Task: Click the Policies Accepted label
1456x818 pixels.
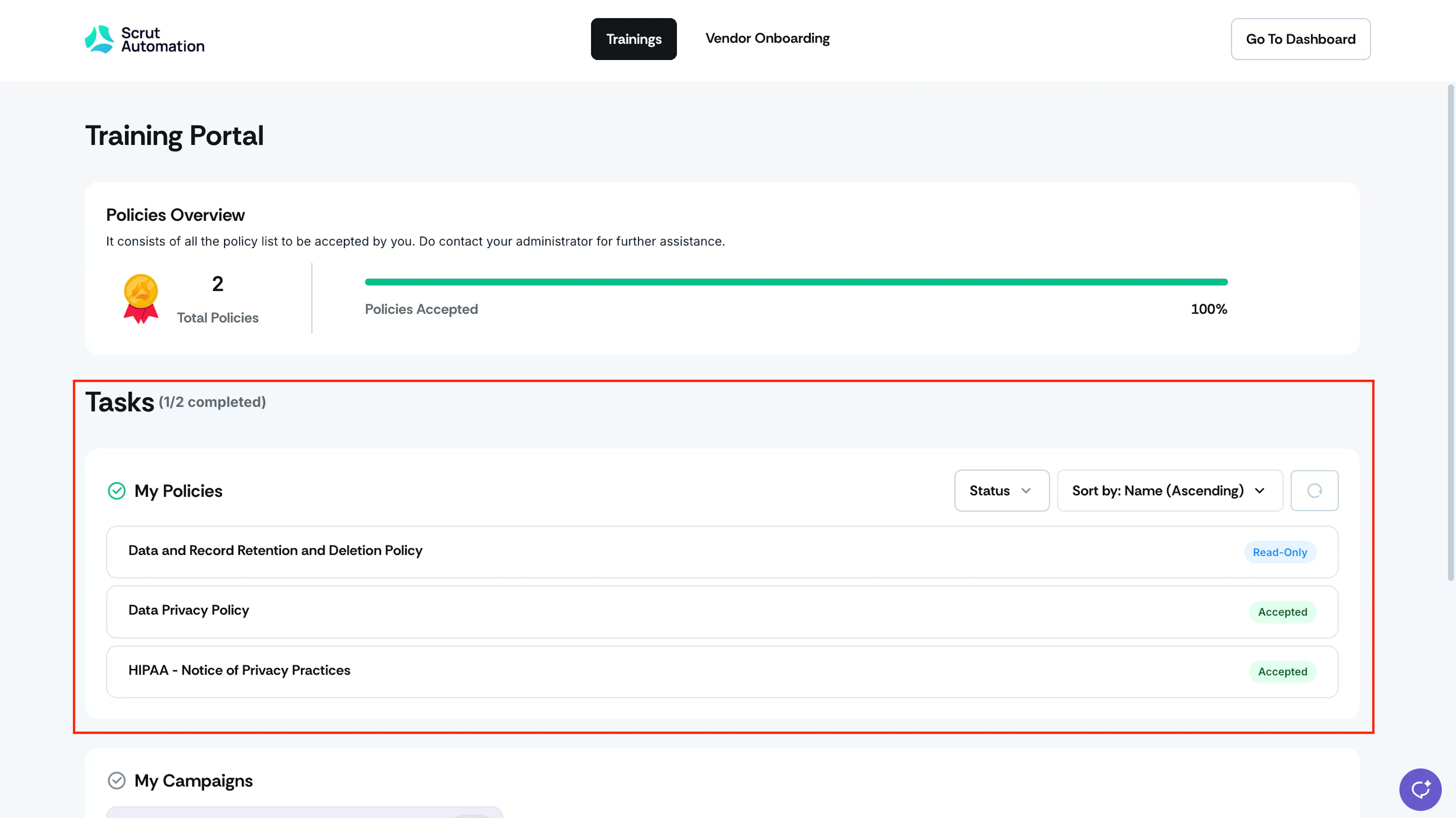Action: pos(421,309)
